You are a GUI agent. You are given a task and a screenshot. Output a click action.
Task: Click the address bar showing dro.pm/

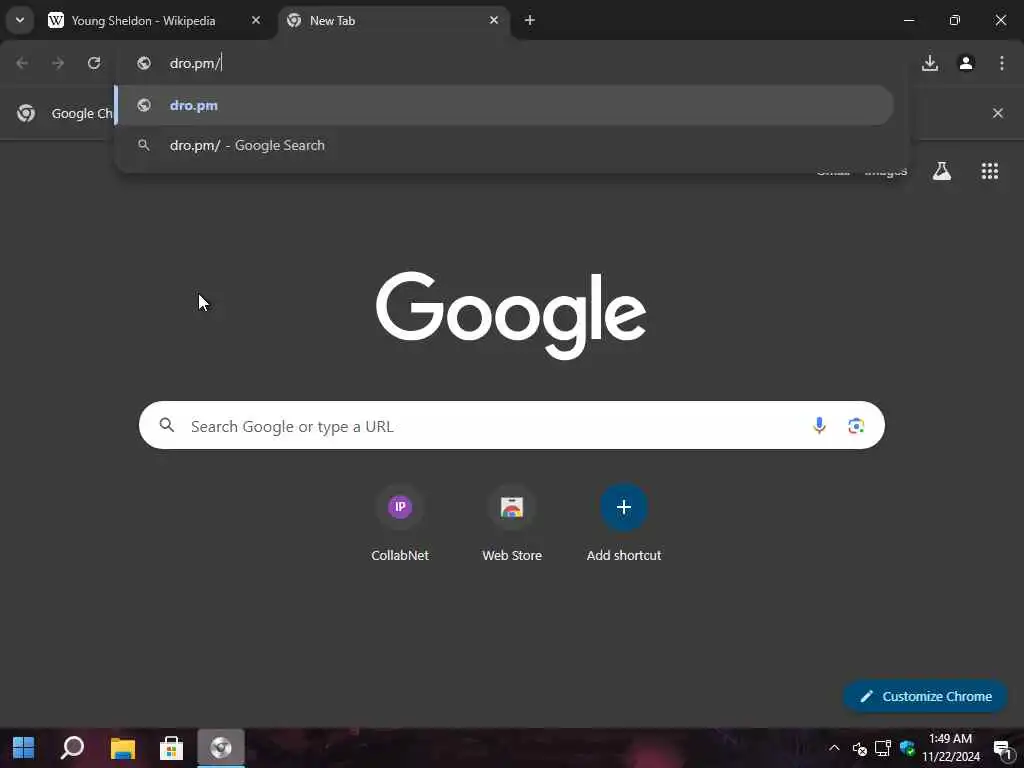click(509, 63)
